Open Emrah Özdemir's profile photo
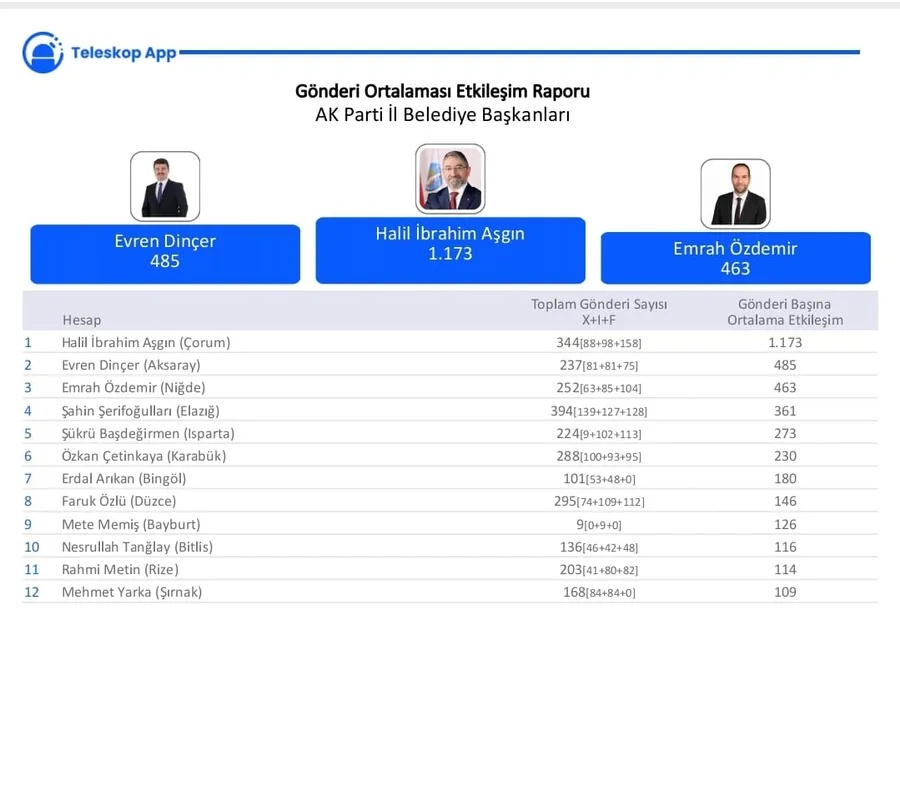The height and width of the screenshot is (787, 900). pyautogui.click(x=735, y=193)
